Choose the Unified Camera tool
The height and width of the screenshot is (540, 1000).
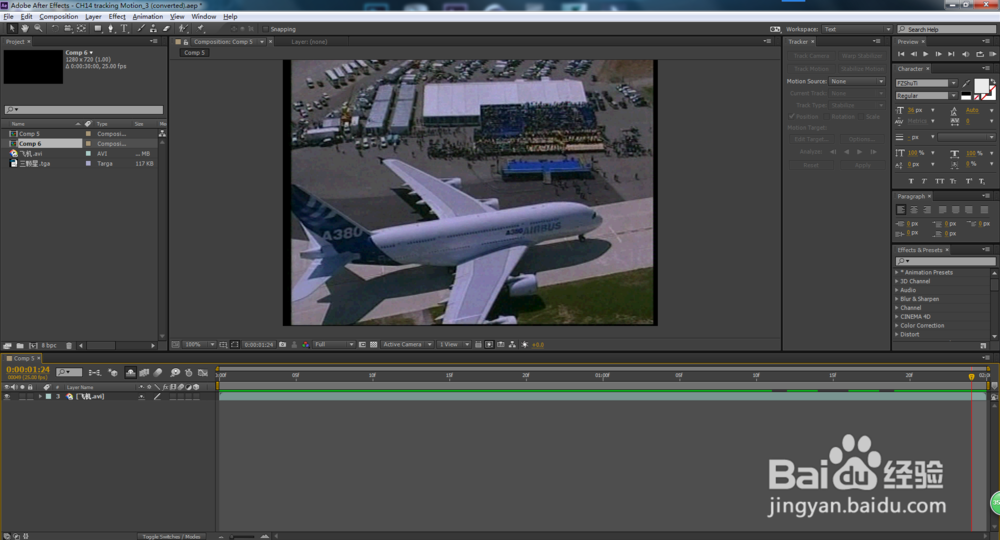(x=68, y=29)
